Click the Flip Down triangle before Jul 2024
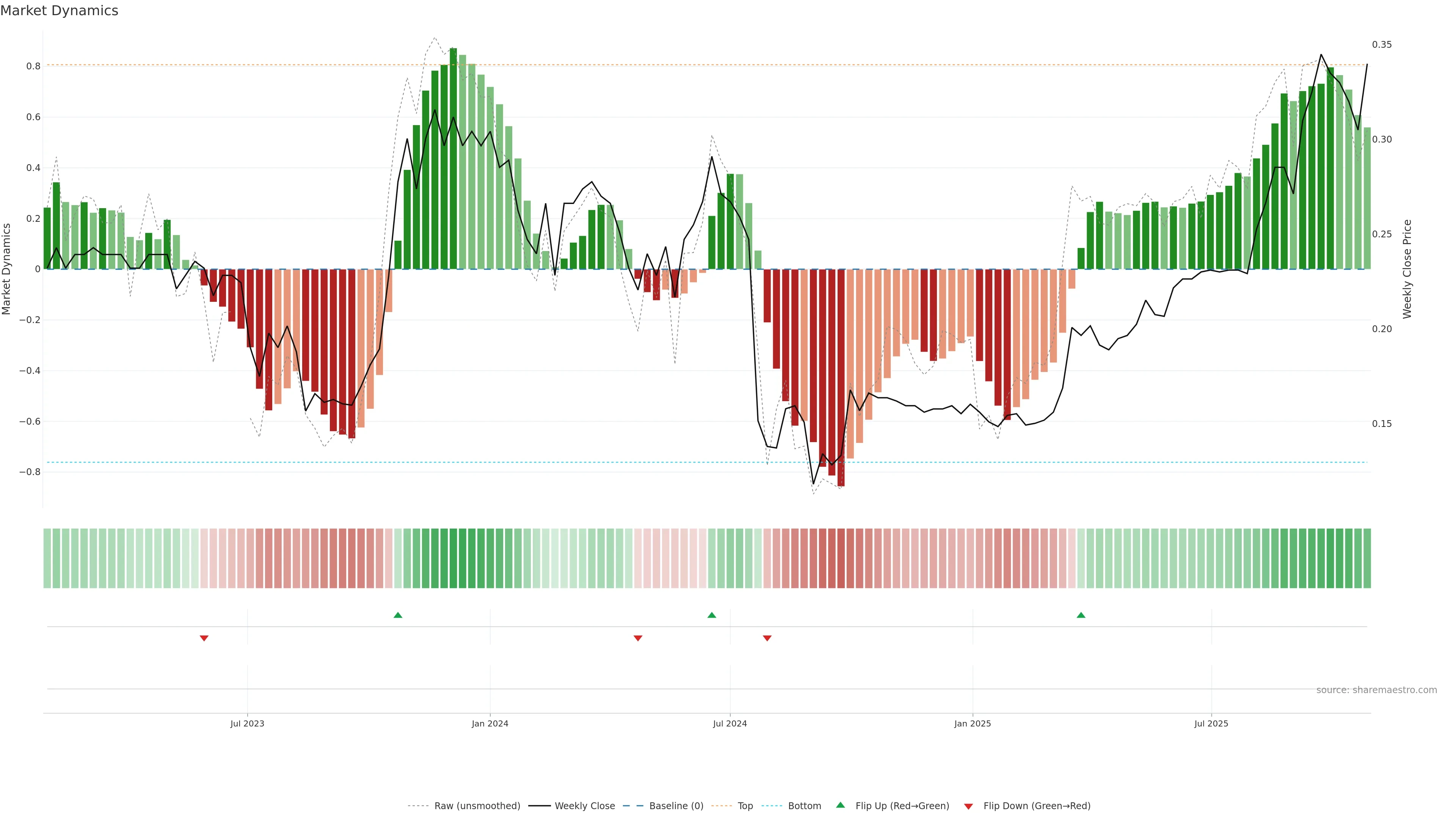 [x=637, y=638]
